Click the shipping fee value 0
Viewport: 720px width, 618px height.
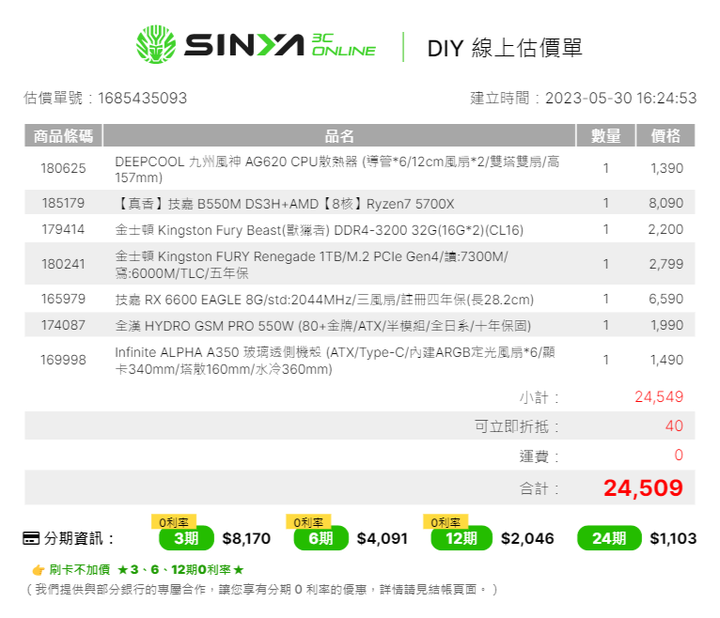679,455
